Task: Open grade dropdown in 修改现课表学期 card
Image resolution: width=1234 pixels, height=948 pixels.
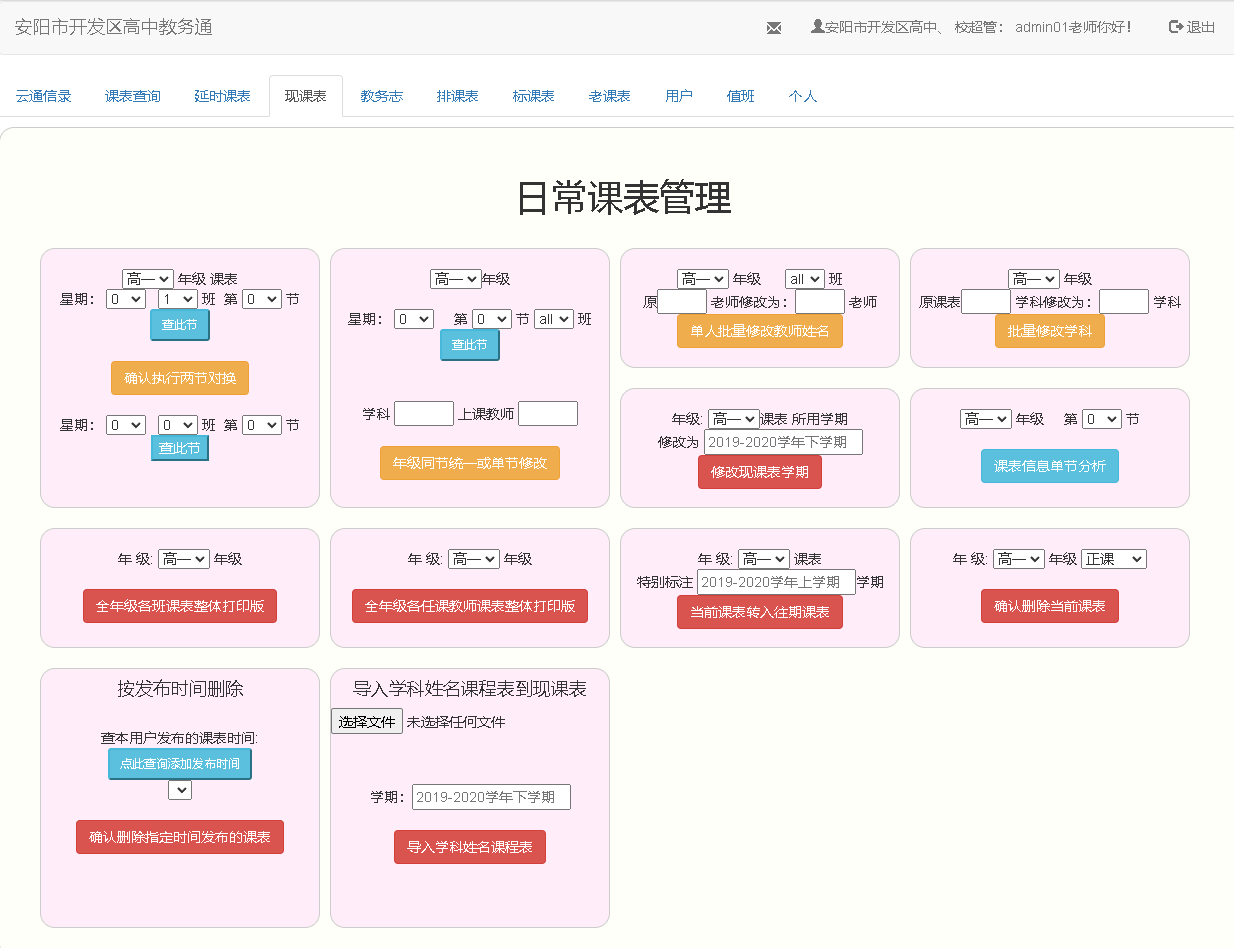Action: click(x=733, y=419)
